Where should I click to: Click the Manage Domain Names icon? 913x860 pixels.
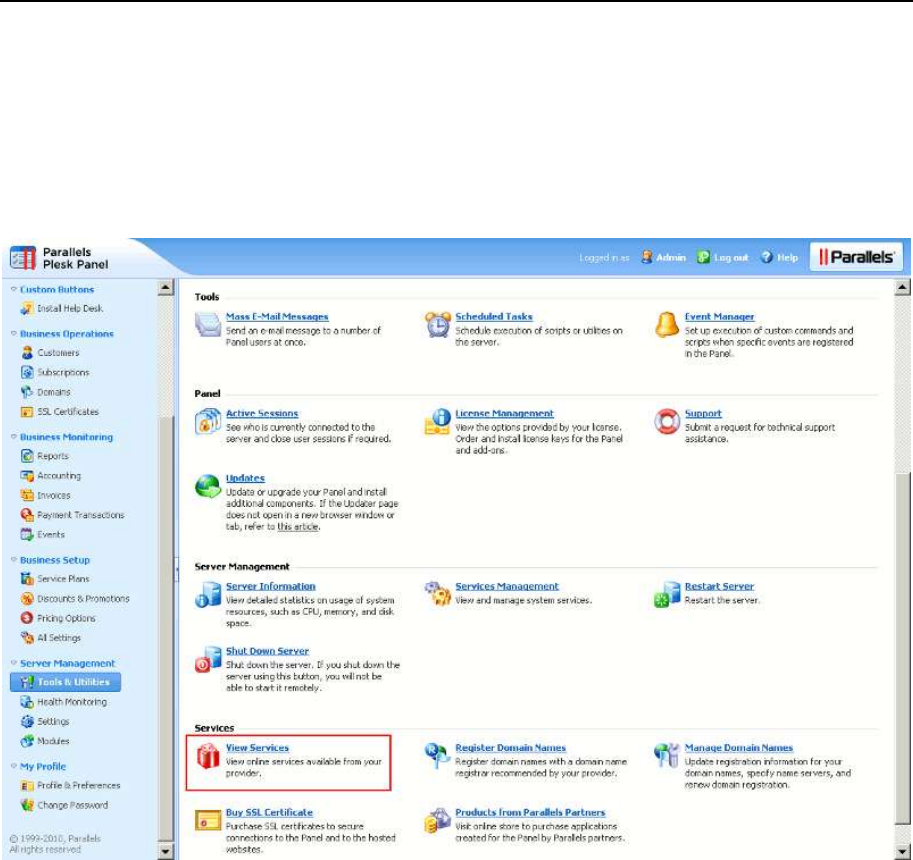[667, 756]
